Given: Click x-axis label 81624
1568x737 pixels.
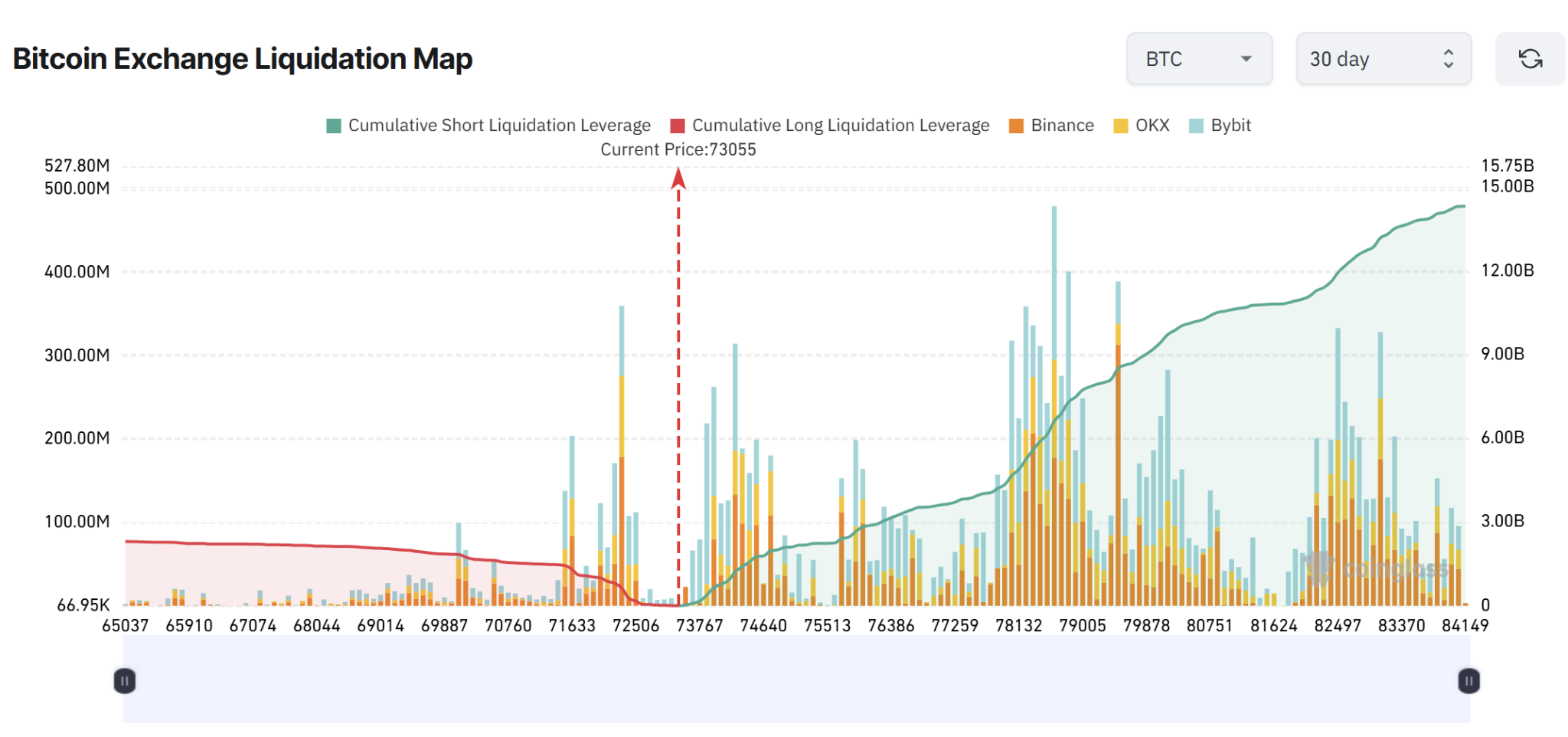Looking at the screenshot, I should pos(1274,625).
